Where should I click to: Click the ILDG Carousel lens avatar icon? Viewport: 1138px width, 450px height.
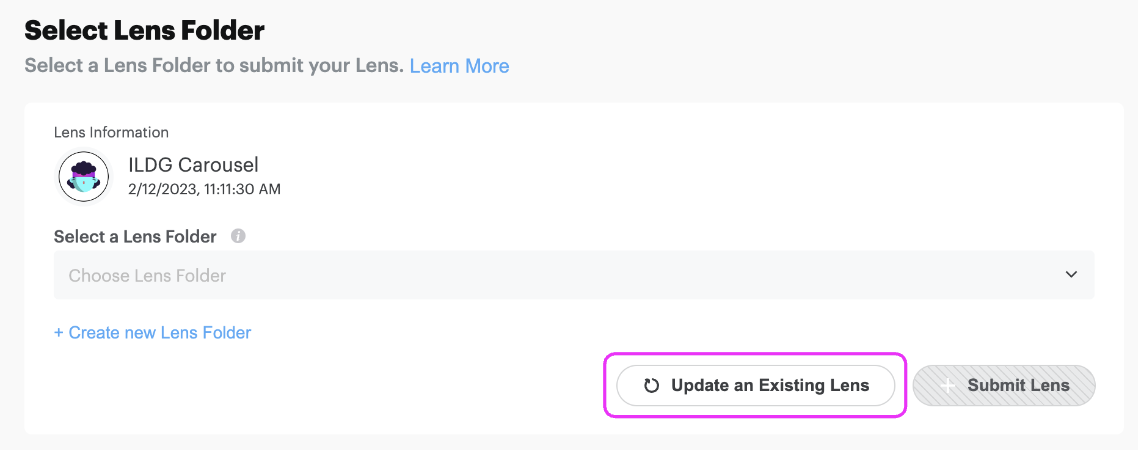(84, 177)
